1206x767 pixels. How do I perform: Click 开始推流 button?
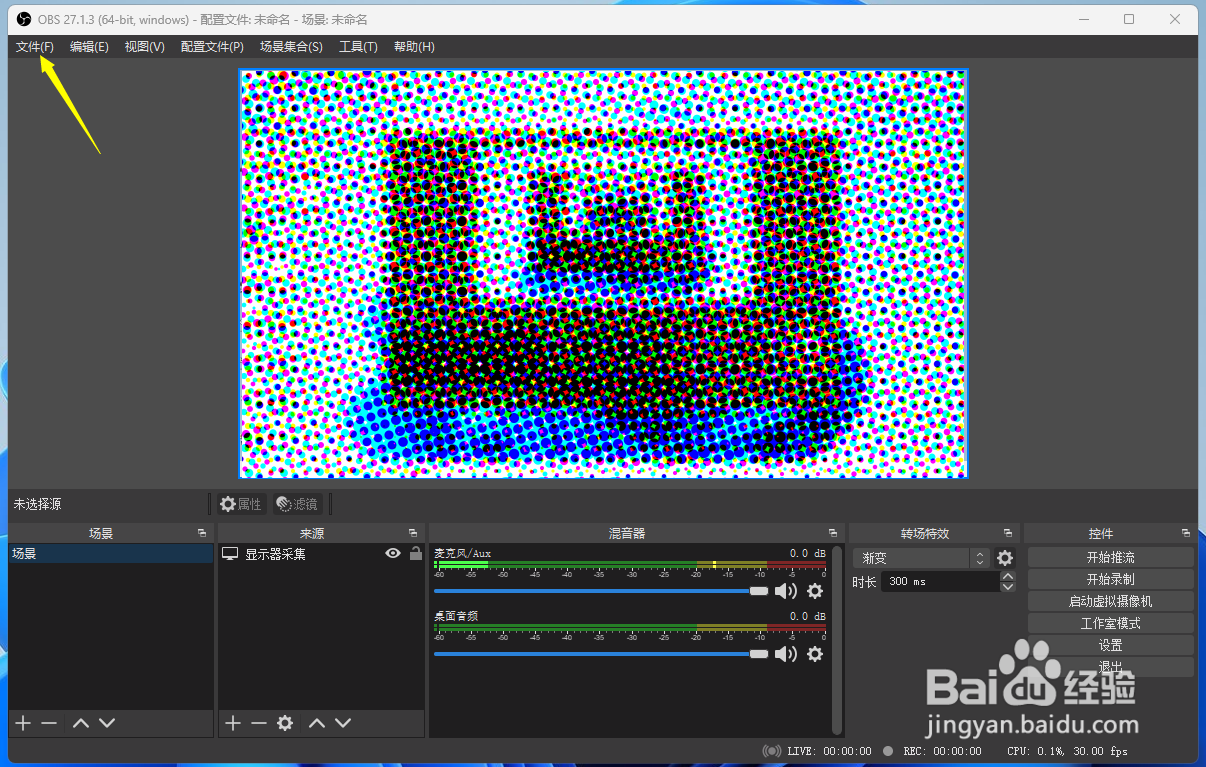tap(1110, 557)
